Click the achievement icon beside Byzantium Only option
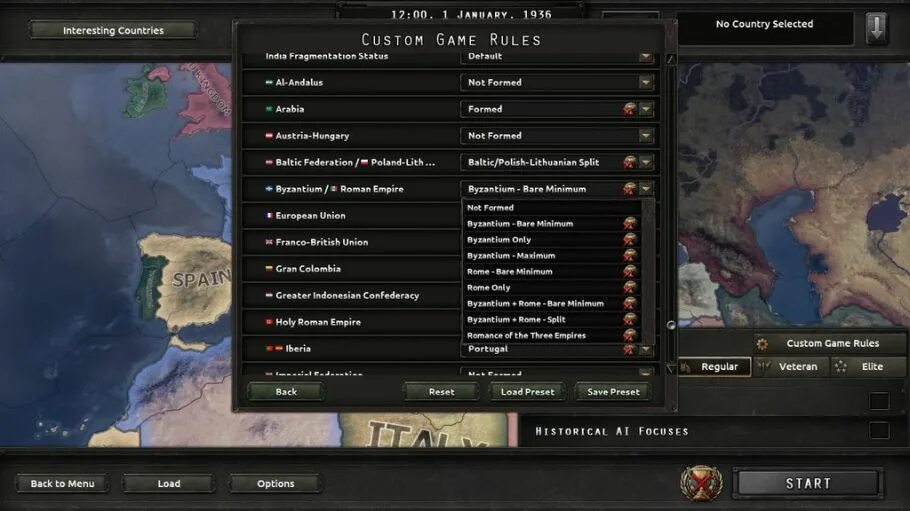 point(630,239)
